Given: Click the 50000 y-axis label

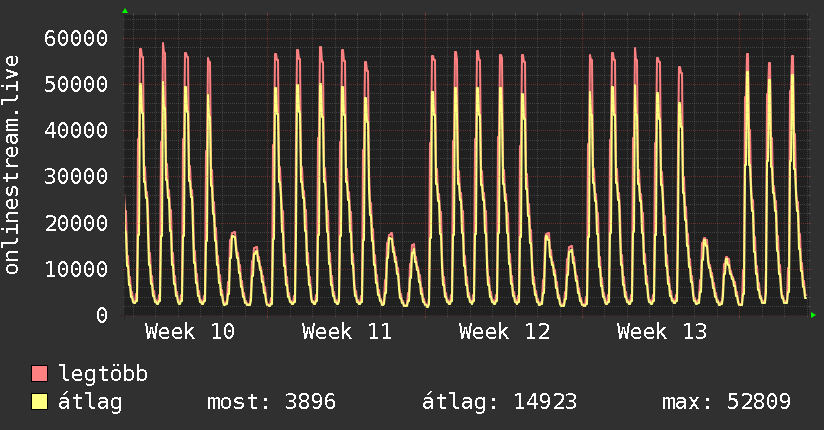Looking at the screenshot, I should pos(77,85).
